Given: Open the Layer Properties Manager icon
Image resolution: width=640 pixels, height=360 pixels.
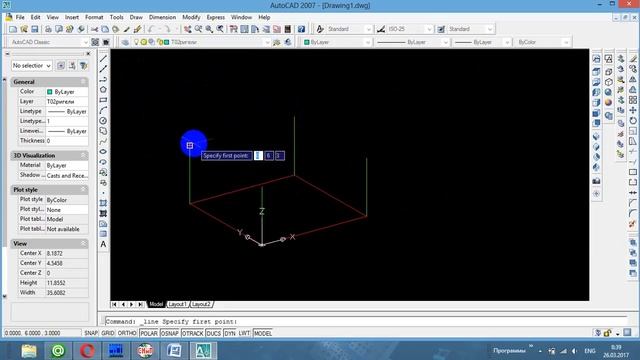Looking at the screenshot, I should click(125, 42).
